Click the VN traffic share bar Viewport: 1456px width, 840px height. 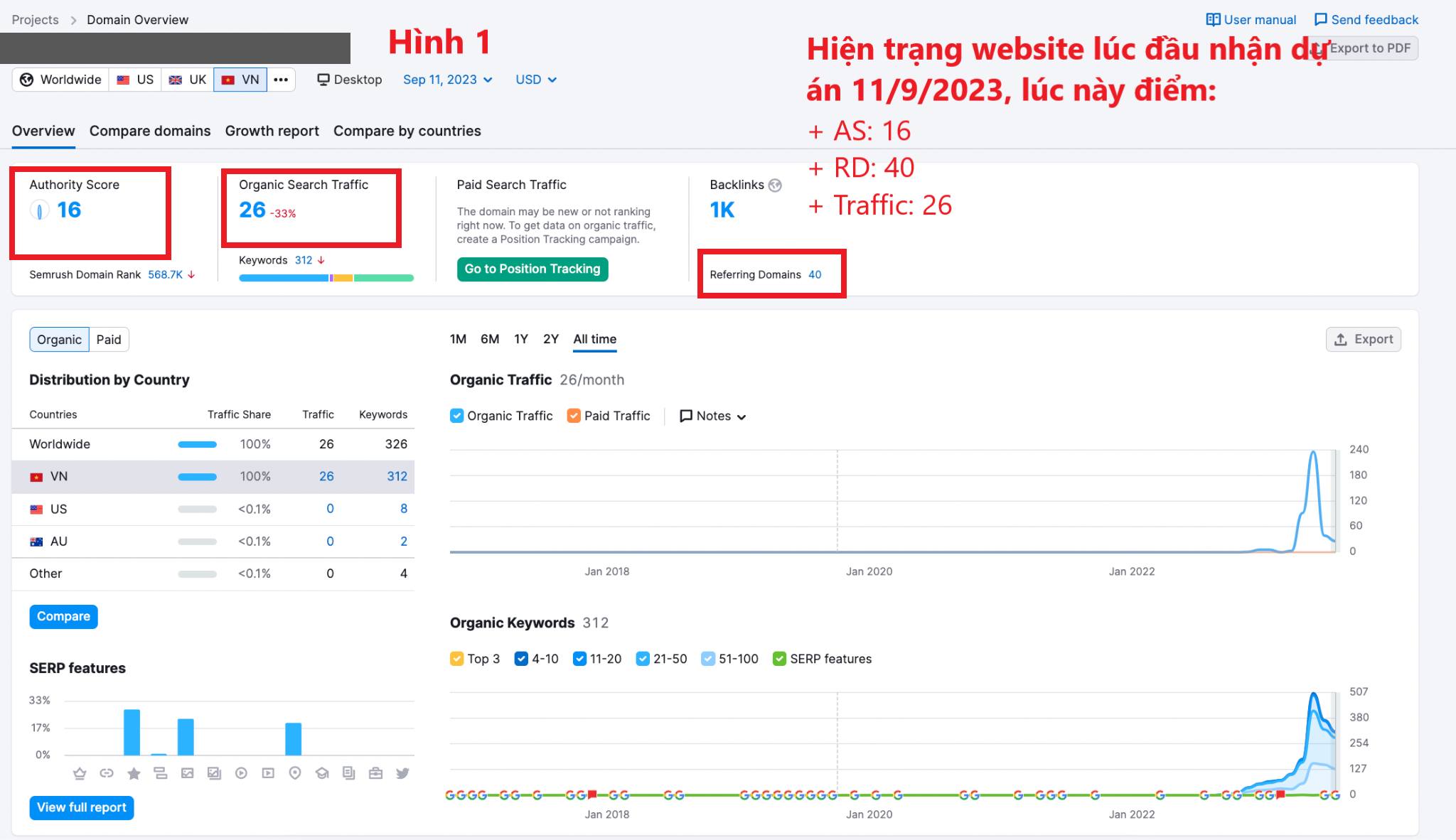click(x=197, y=477)
